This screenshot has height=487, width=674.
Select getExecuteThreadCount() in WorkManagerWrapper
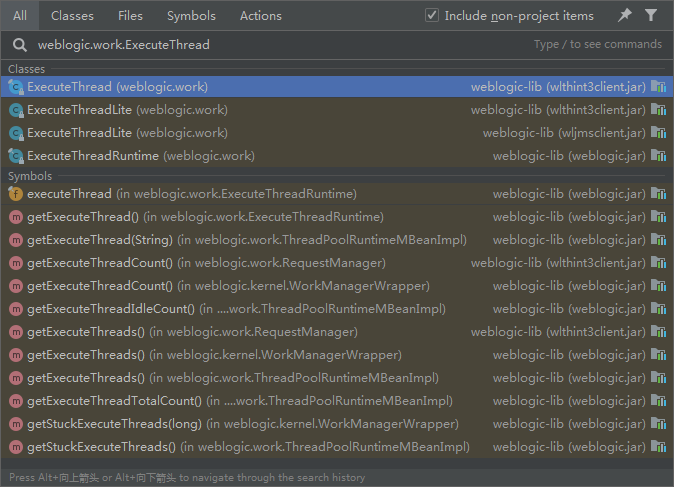point(337,286)
